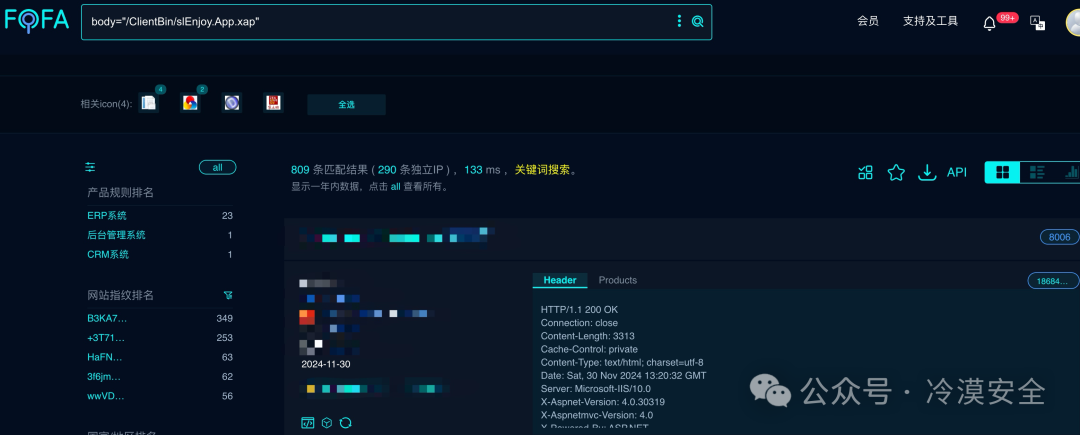Switch to list view
Viewport: 1080px width, 435px height.
pos(1037,173)
